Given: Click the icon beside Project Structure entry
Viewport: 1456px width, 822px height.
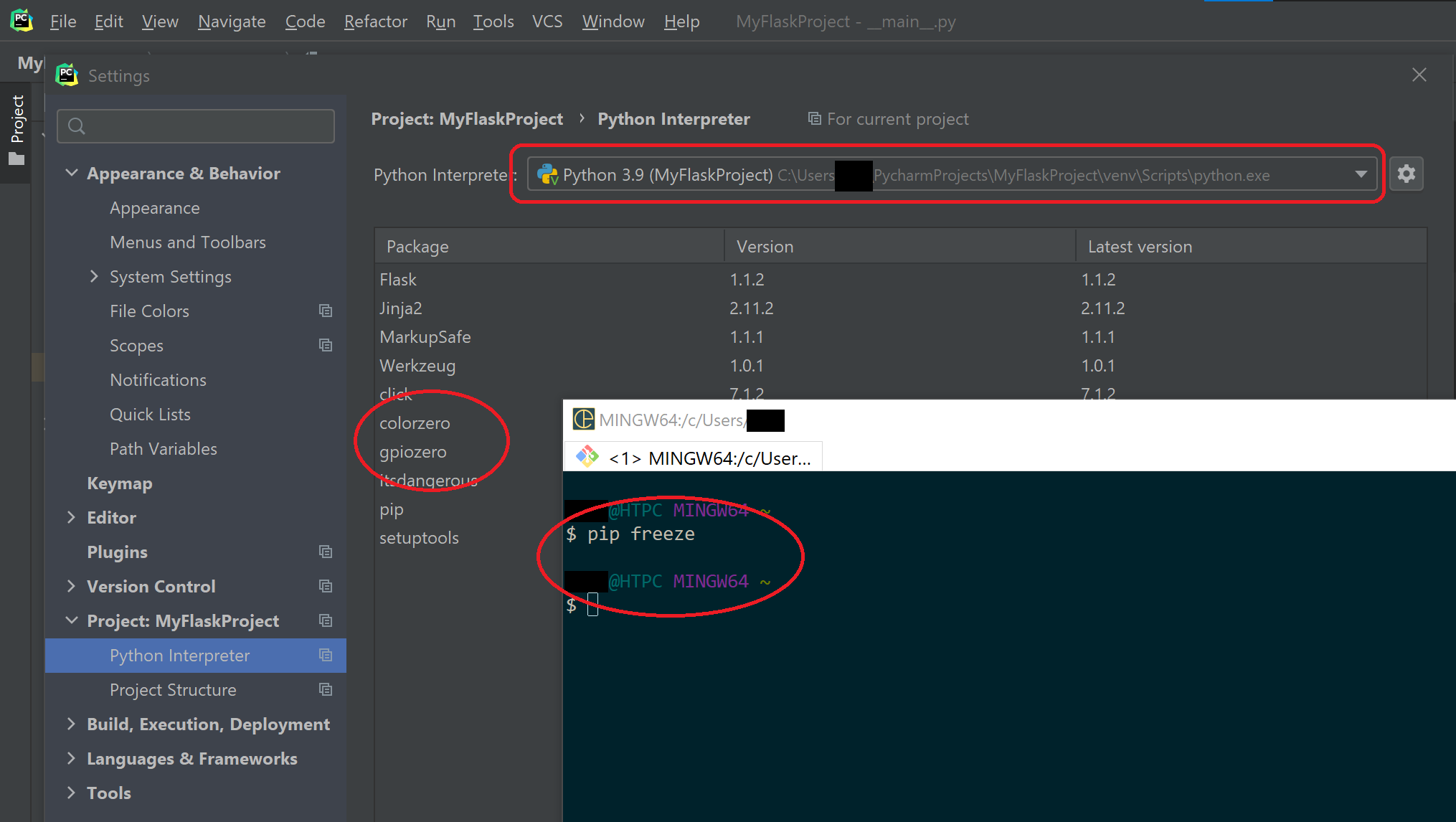Looking at the screenshot, I should (326, 689).
